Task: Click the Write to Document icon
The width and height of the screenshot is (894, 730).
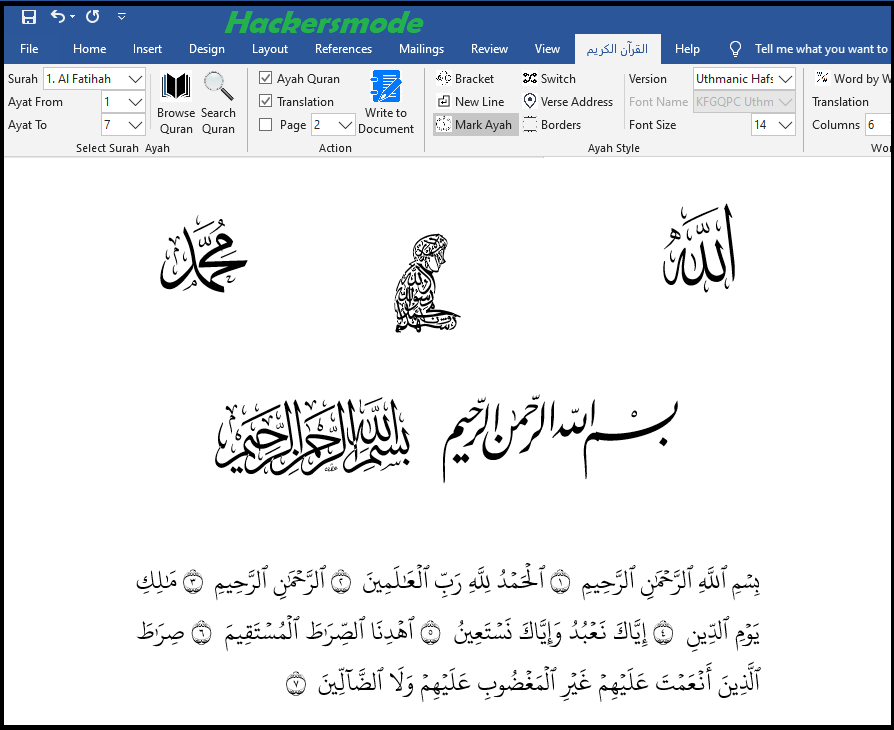Action: pos(386,86)
